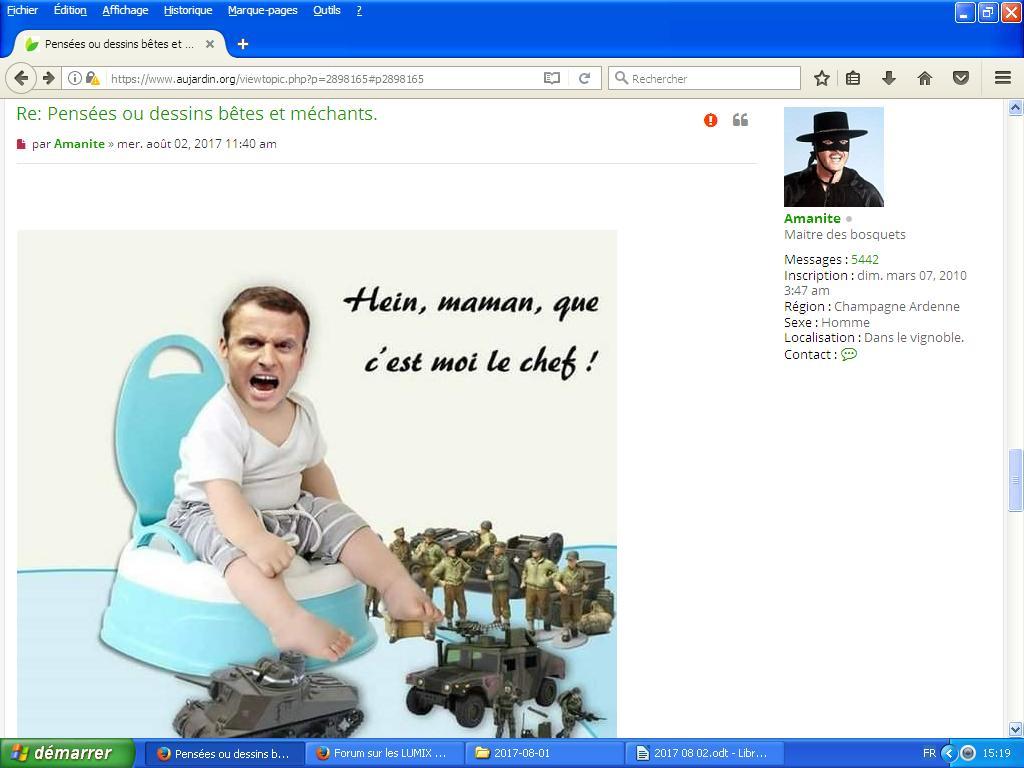
Task: Open the Pocket icon in toolbar
Action: click(960, 78)
